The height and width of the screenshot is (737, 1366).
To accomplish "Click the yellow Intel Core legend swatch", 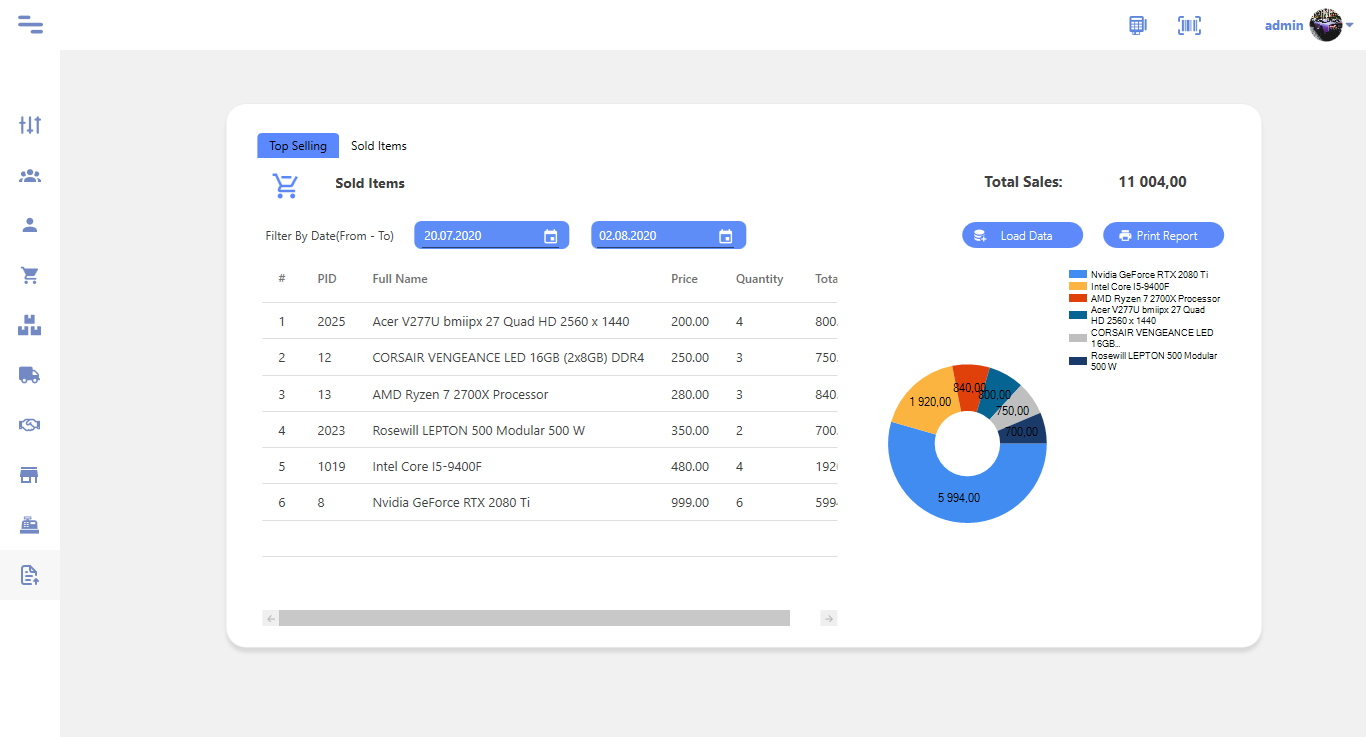I will pyautogui.click(x=1077, y=286).
